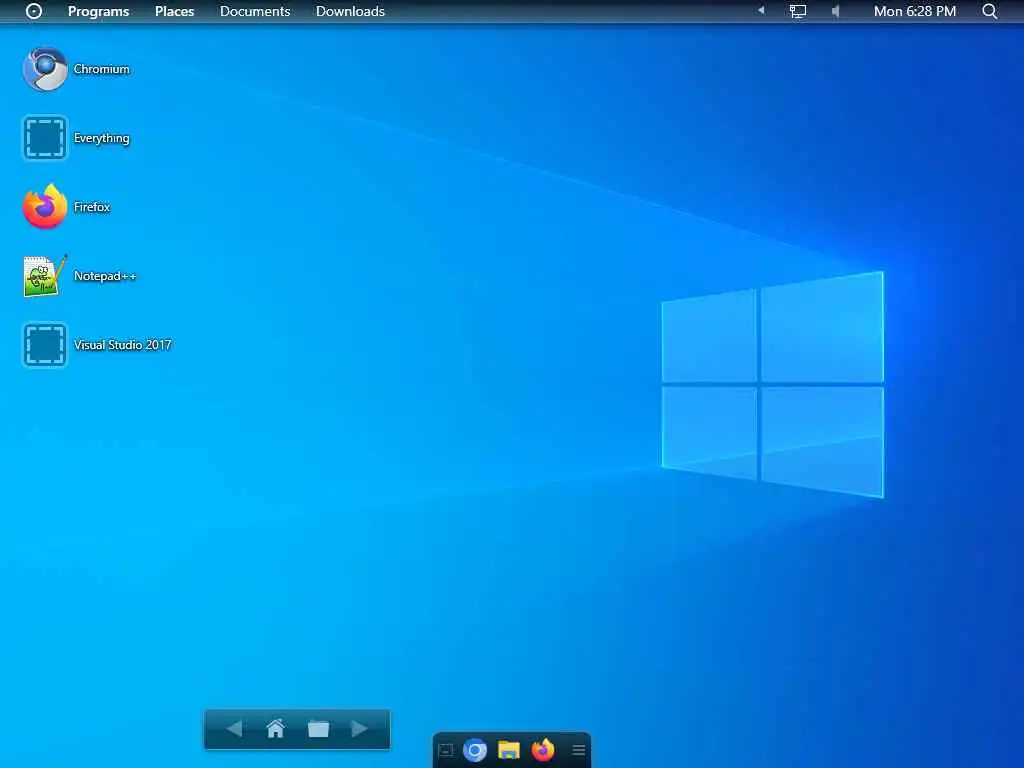Click the forward arrow on navigation widget
This screenshot has width=1024, height=768.
pyautogui.click(x=359, y=728)
